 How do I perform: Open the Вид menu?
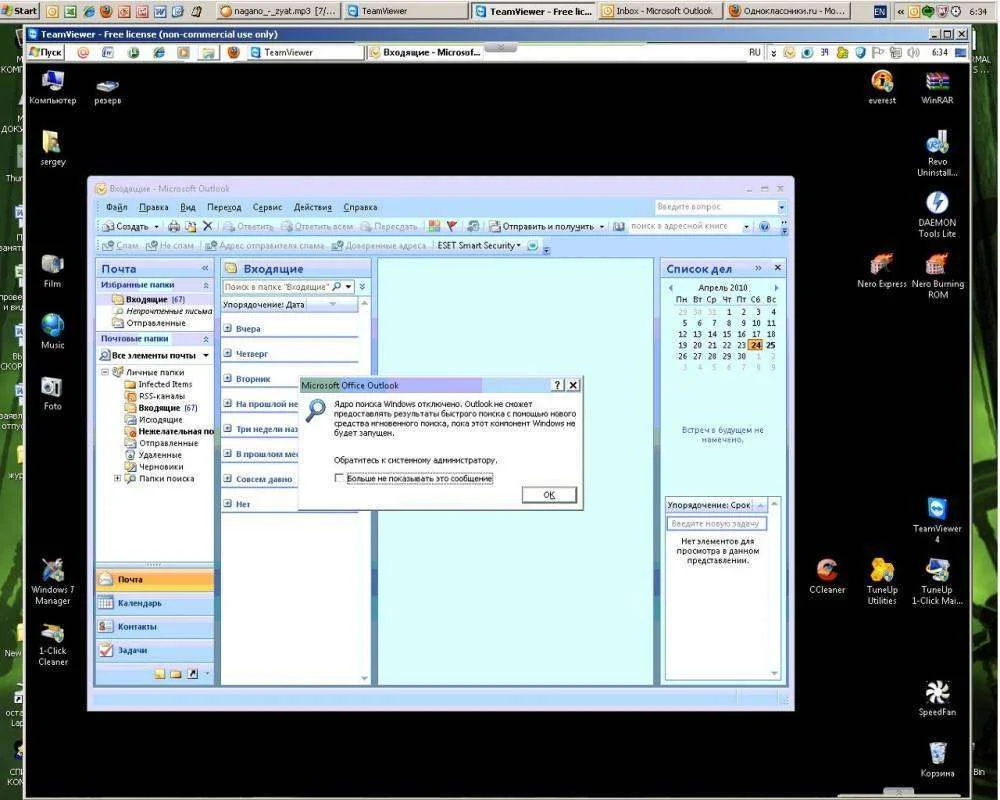188,207
